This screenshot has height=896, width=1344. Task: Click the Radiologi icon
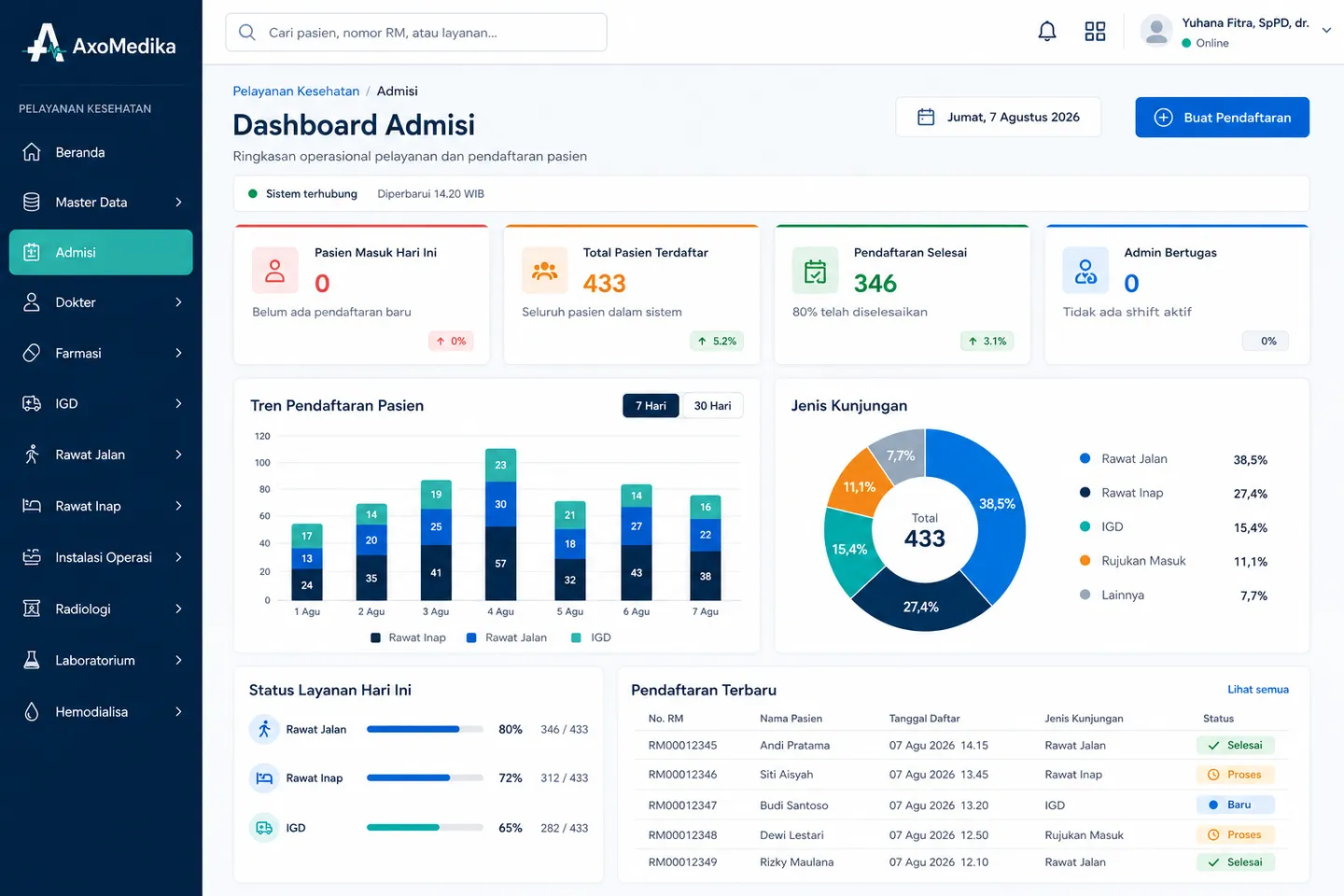pyautogui.click(x=32, y=609)
